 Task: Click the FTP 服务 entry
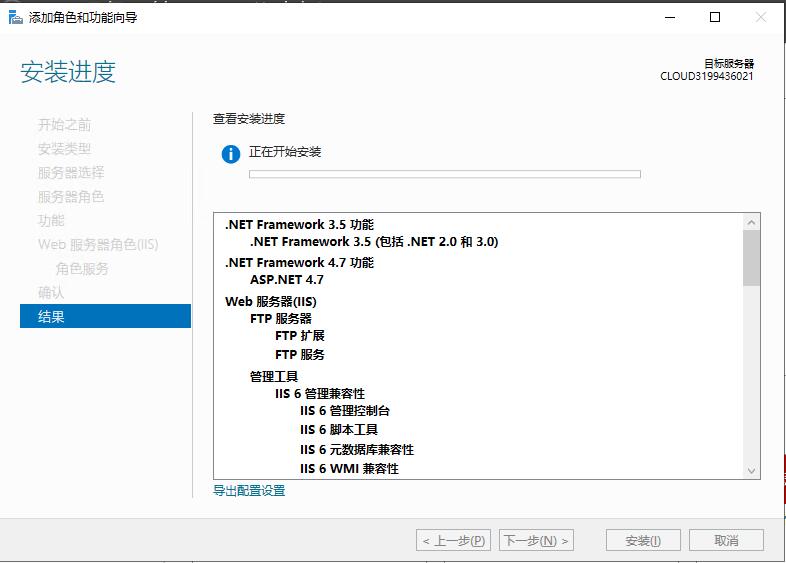pyautogui.click(x=300, y=355)
